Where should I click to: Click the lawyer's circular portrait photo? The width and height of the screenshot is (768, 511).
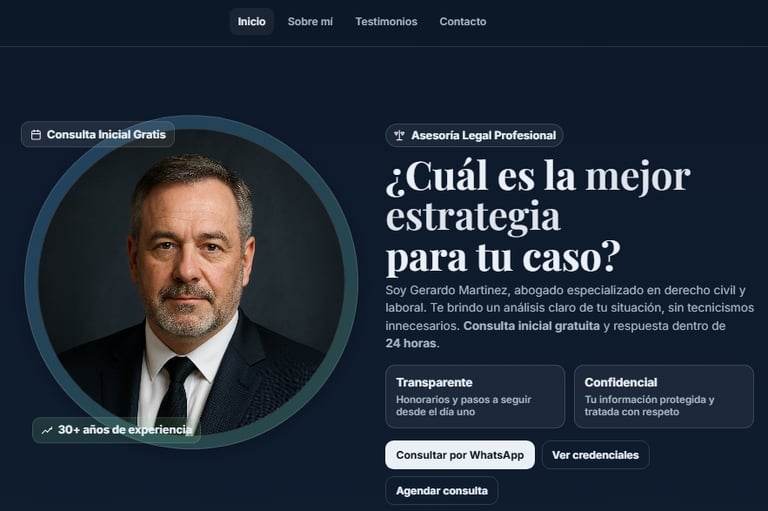192,282
